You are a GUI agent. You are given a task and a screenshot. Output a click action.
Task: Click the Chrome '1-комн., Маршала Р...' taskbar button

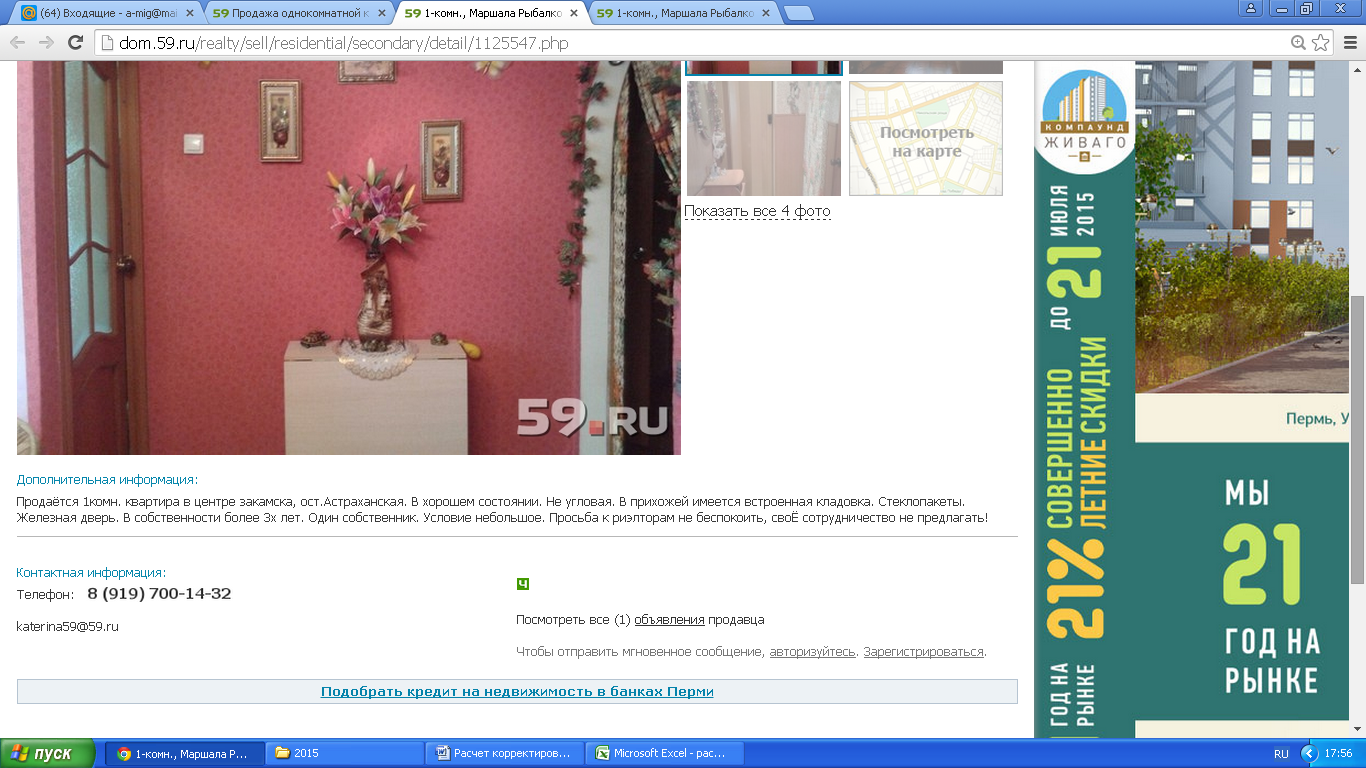click(x=185, y=753)
